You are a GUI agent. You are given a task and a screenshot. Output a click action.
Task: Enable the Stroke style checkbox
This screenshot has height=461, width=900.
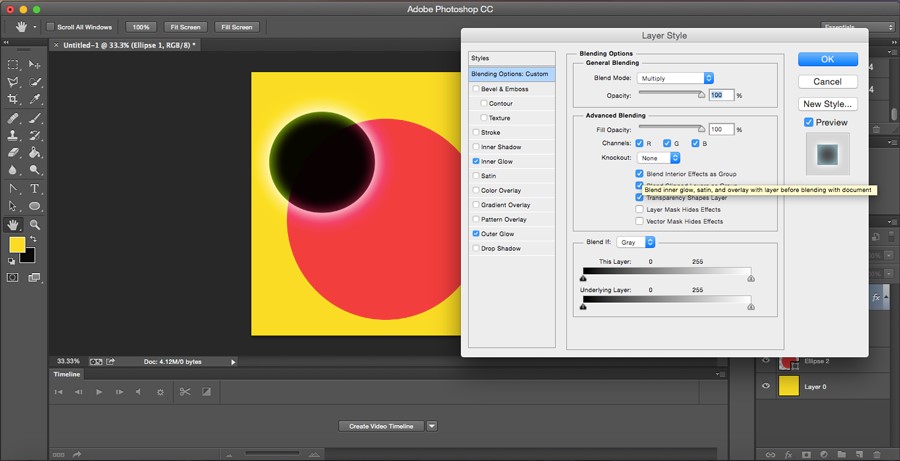[x=476, y=132]
